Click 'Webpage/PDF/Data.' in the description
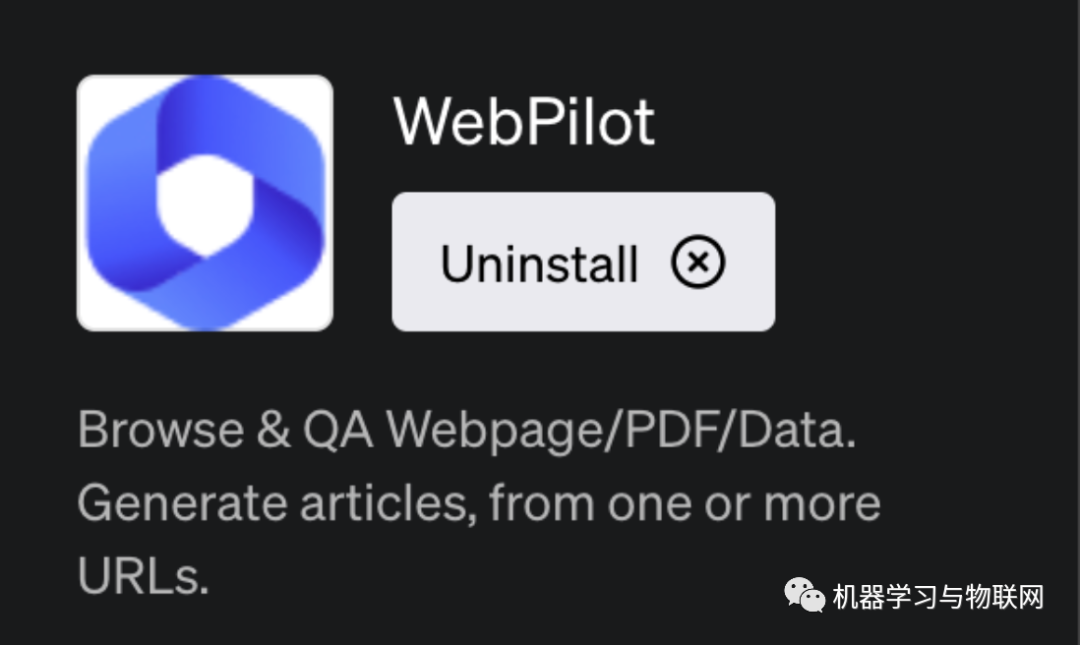Viewport: 1080px width, 645px height. click(x=621, y=430)
